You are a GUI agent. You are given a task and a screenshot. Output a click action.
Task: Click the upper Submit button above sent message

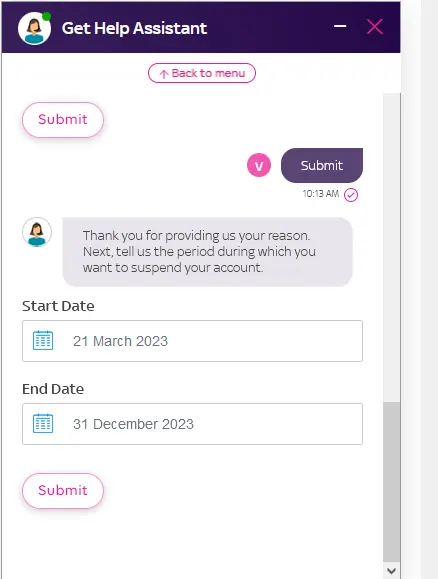[63, 120]
